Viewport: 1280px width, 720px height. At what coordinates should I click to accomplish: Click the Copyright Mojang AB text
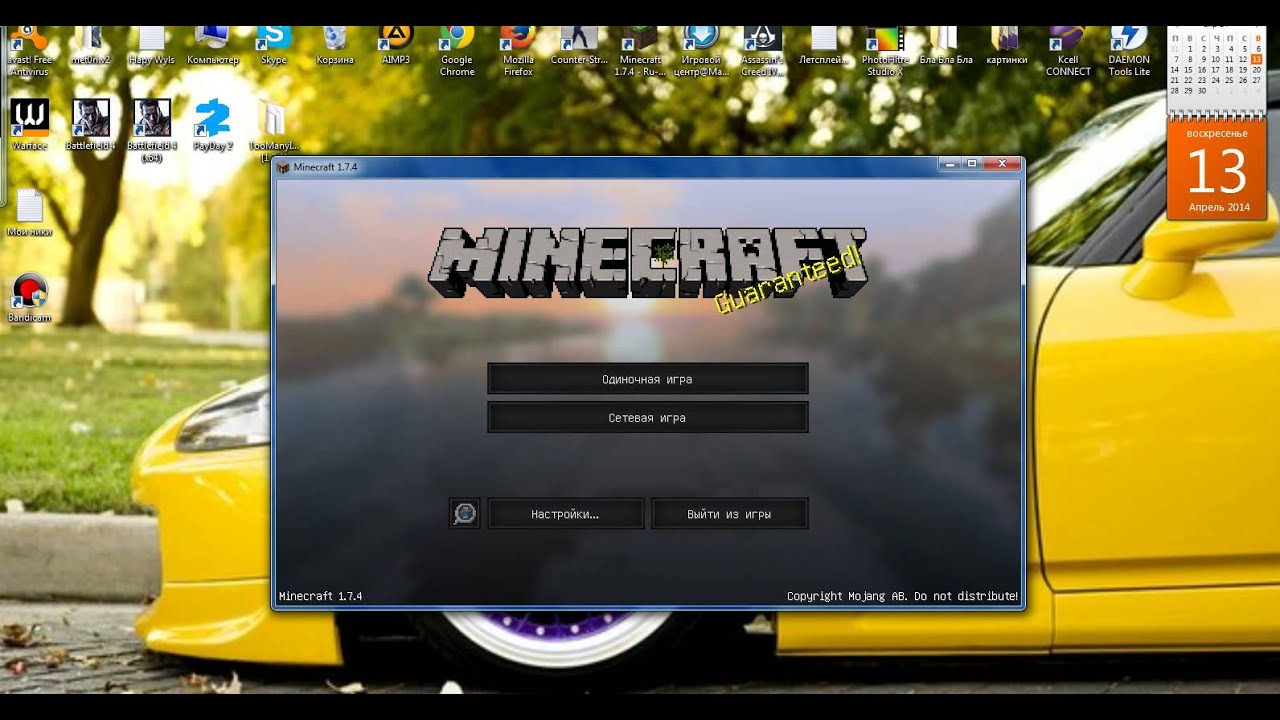(x=902, y=596)
